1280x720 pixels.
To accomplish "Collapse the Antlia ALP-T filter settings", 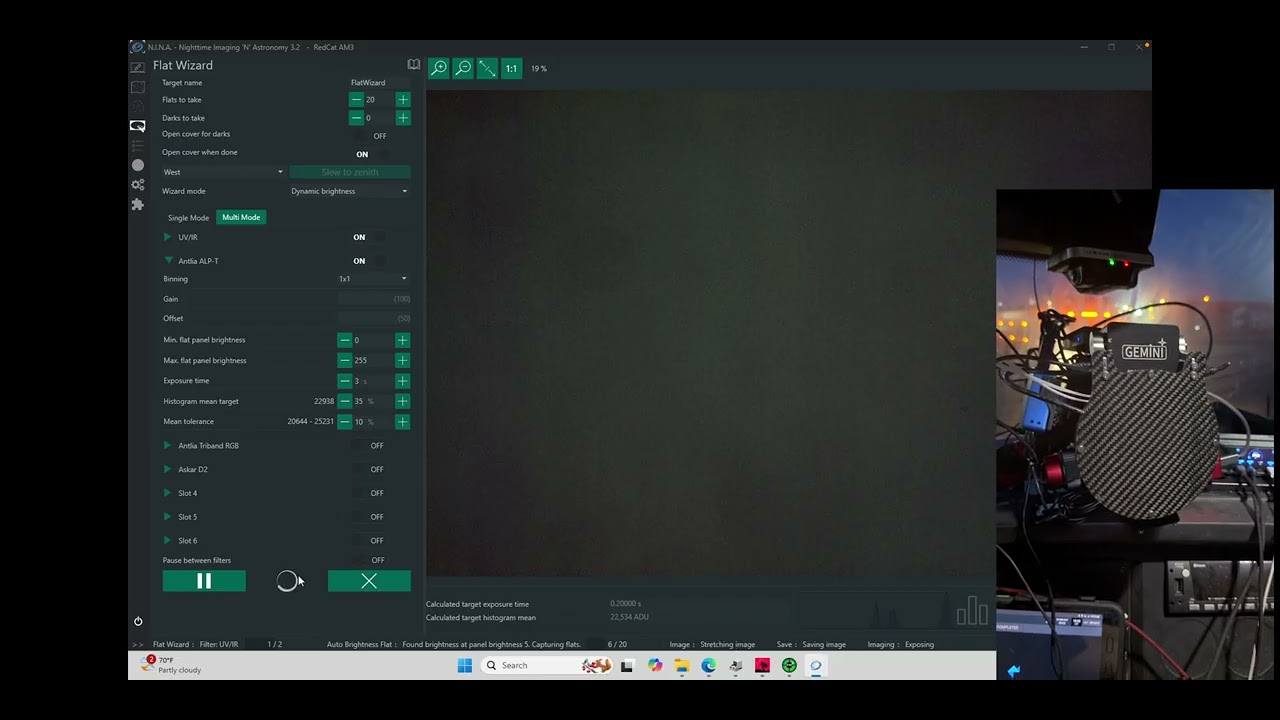I will 168,260.
